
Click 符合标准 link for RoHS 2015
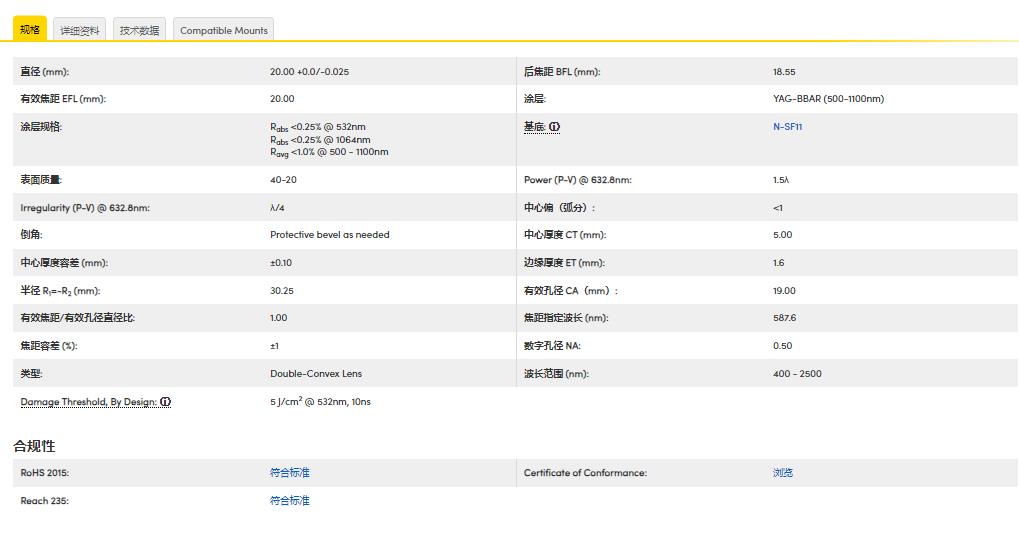point(290,473)
